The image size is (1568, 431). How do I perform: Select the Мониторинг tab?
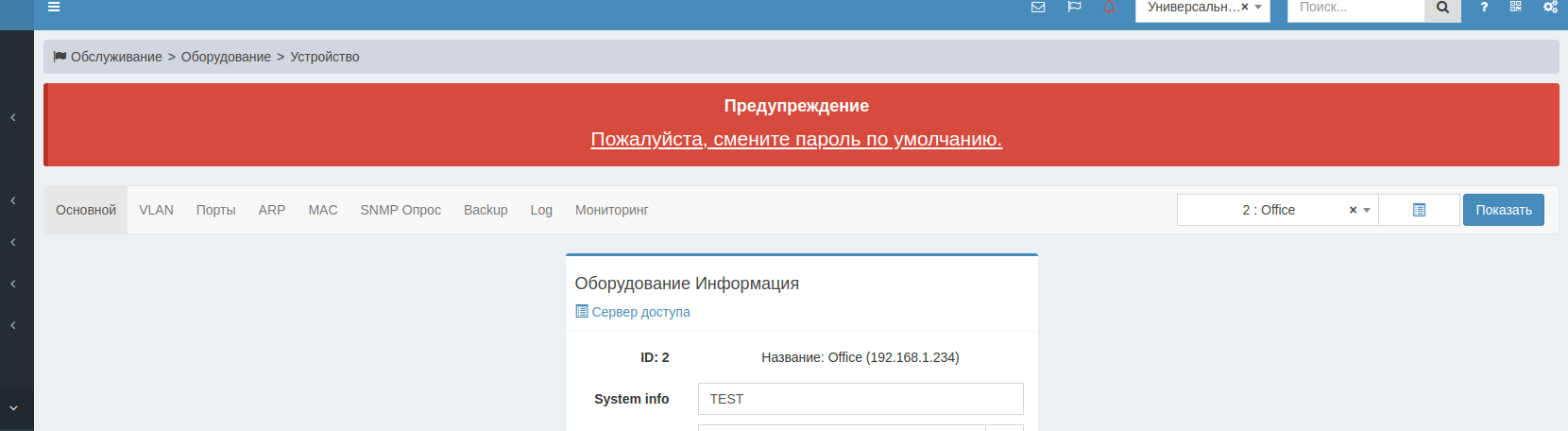pos(611,210)
